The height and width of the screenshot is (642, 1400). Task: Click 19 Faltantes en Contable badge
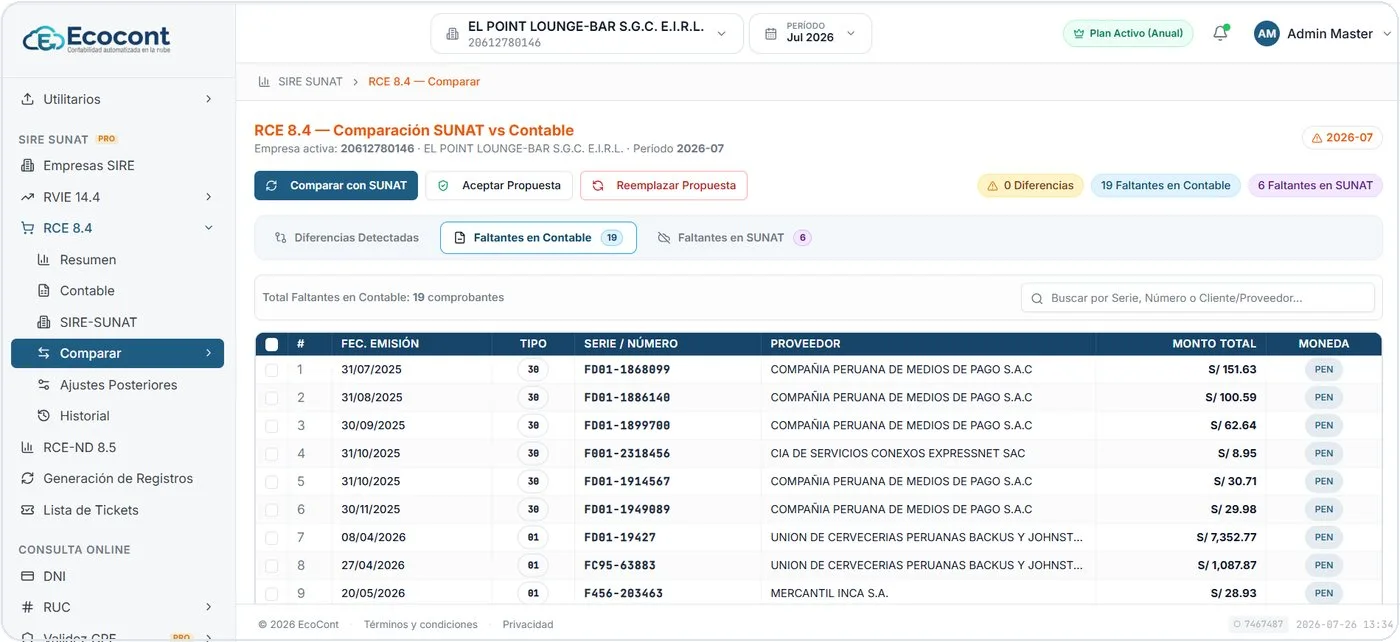tap(1165, 185)
